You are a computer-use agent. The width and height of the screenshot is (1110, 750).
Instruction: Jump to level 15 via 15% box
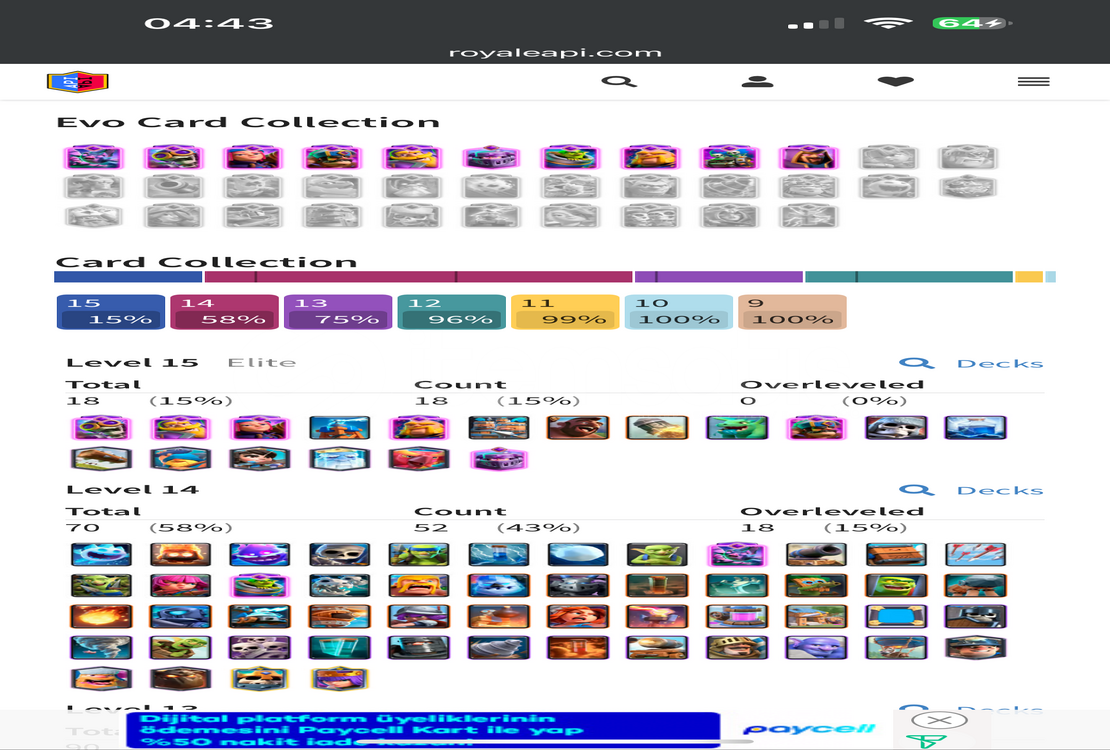pos(110,312)
